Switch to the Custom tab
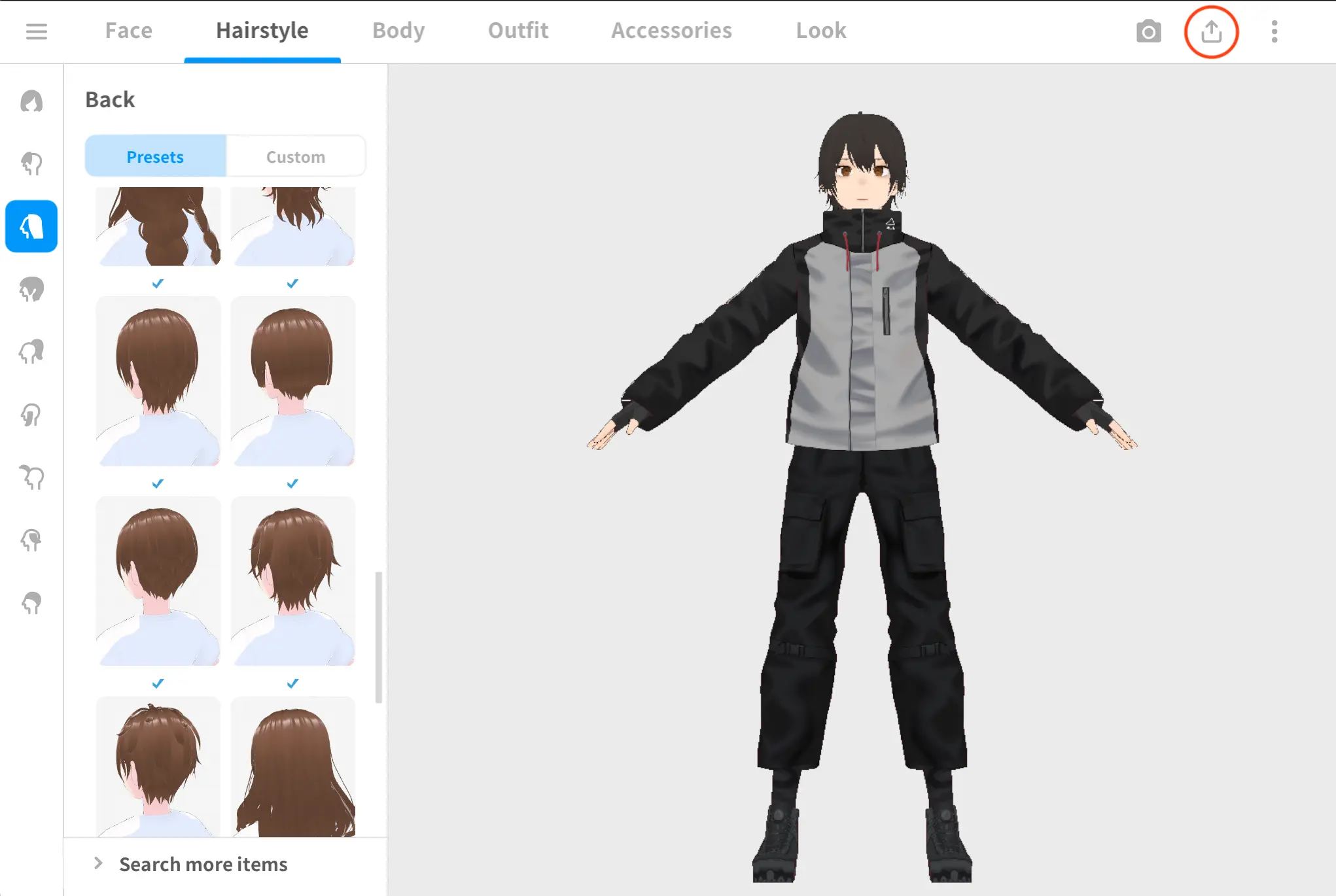1336x896 pixels. point(295,156)
